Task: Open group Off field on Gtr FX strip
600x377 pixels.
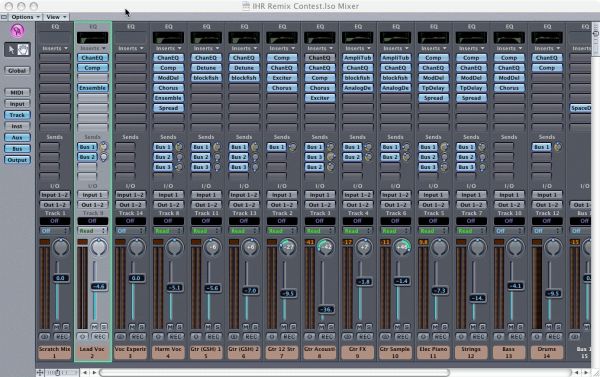Action: click(358, 221)
